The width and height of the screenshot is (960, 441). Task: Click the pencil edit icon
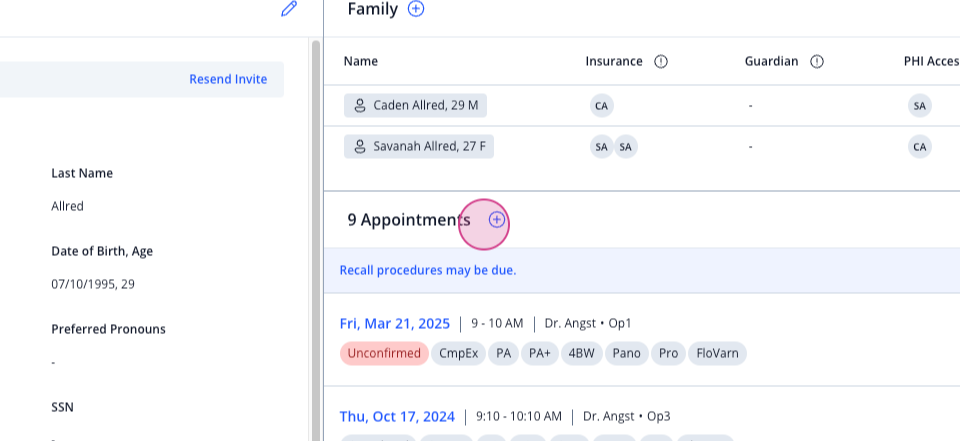288,9
